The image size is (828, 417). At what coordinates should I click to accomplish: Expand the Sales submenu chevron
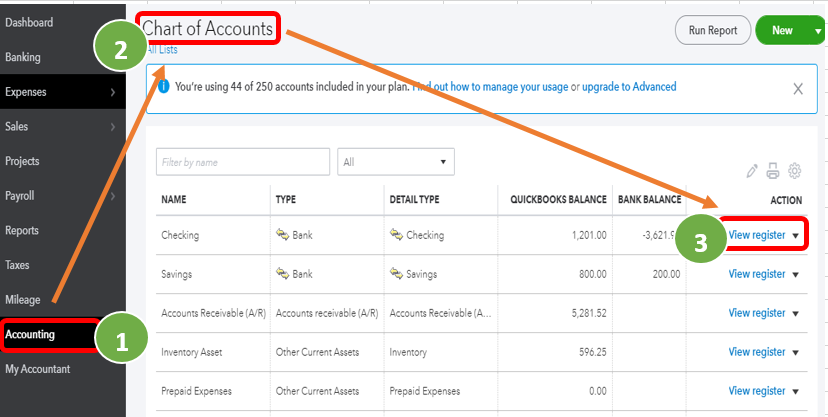[113, 127]
